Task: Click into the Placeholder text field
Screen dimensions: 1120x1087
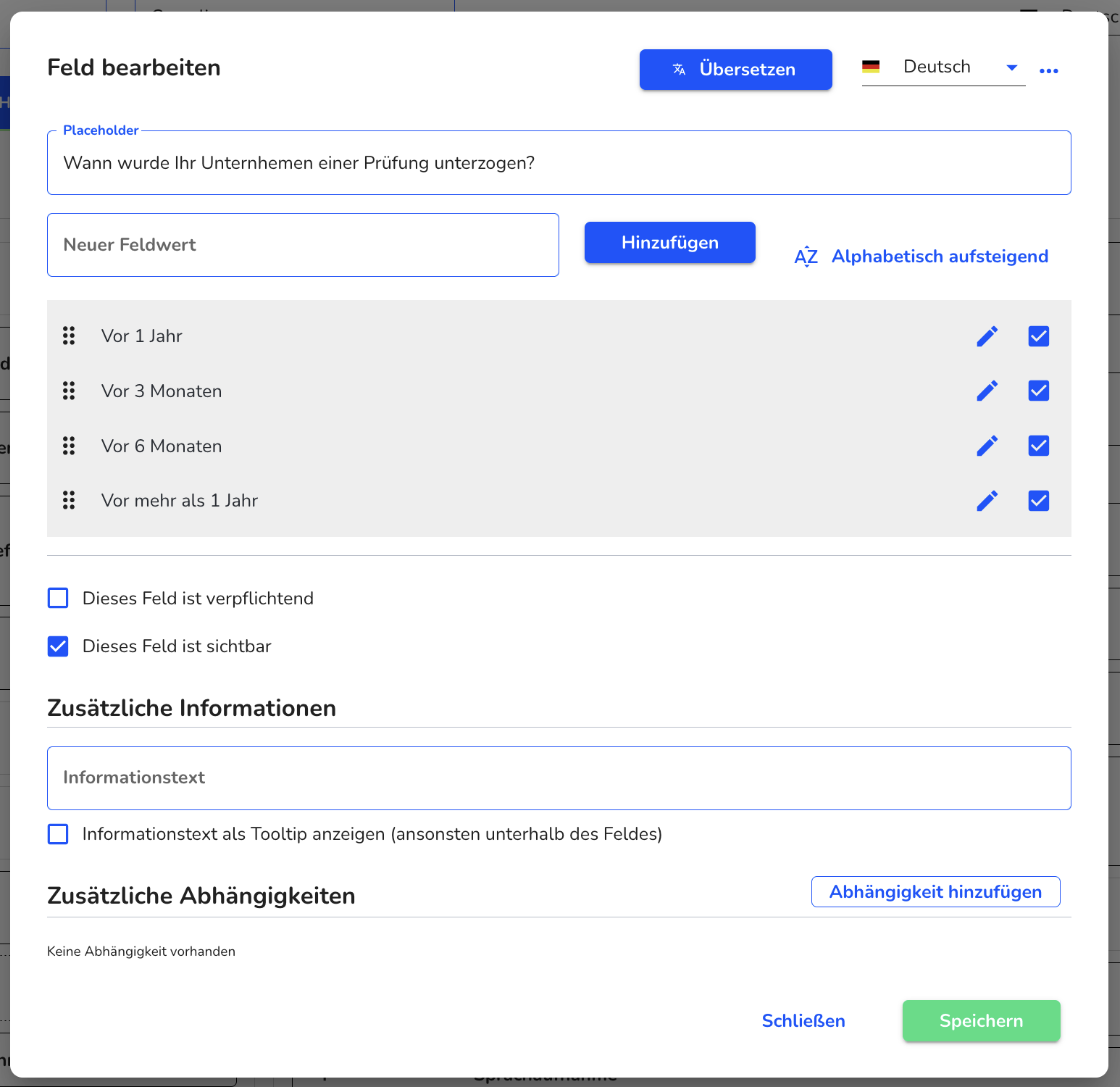Action: pos(559,163)
